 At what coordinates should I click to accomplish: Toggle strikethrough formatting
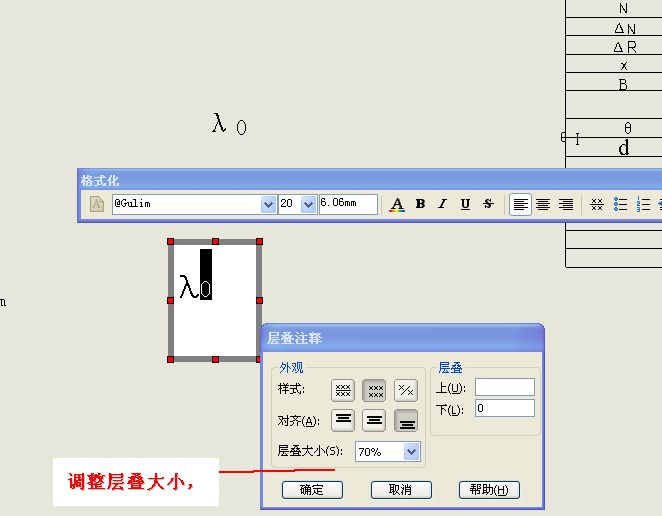[488, 204]
